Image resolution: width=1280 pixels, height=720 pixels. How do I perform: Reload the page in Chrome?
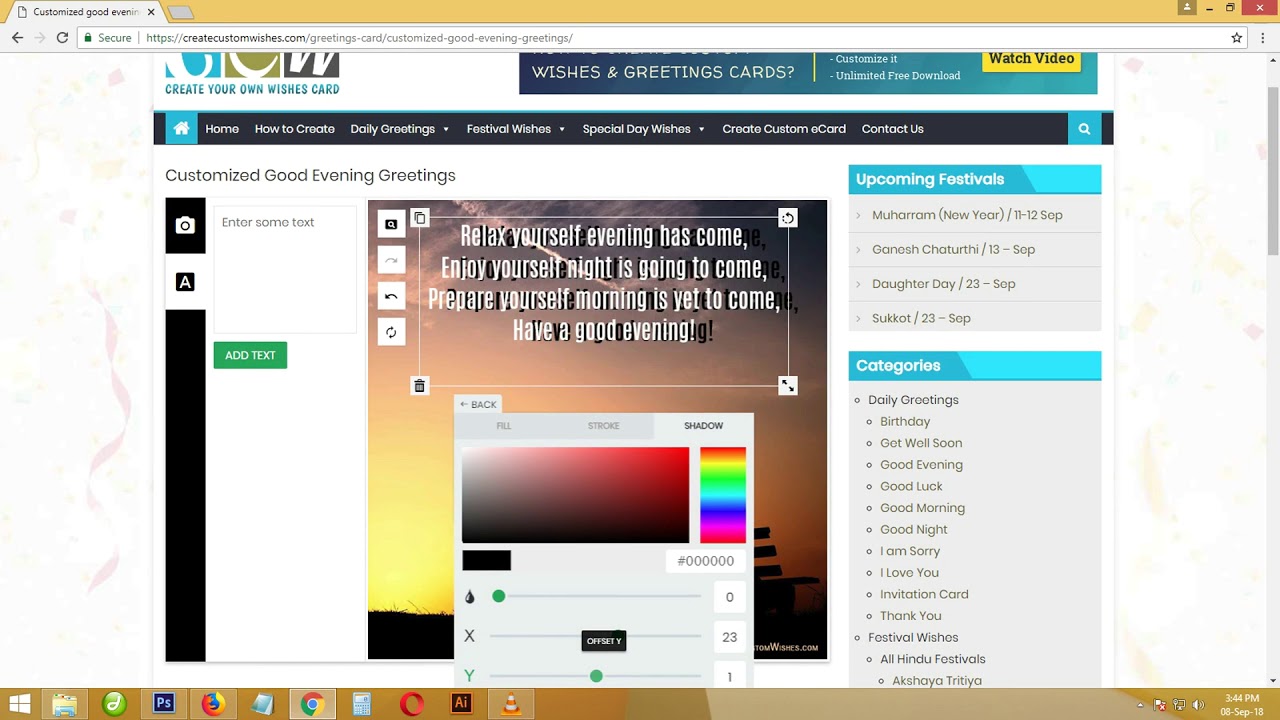(62, 38)
